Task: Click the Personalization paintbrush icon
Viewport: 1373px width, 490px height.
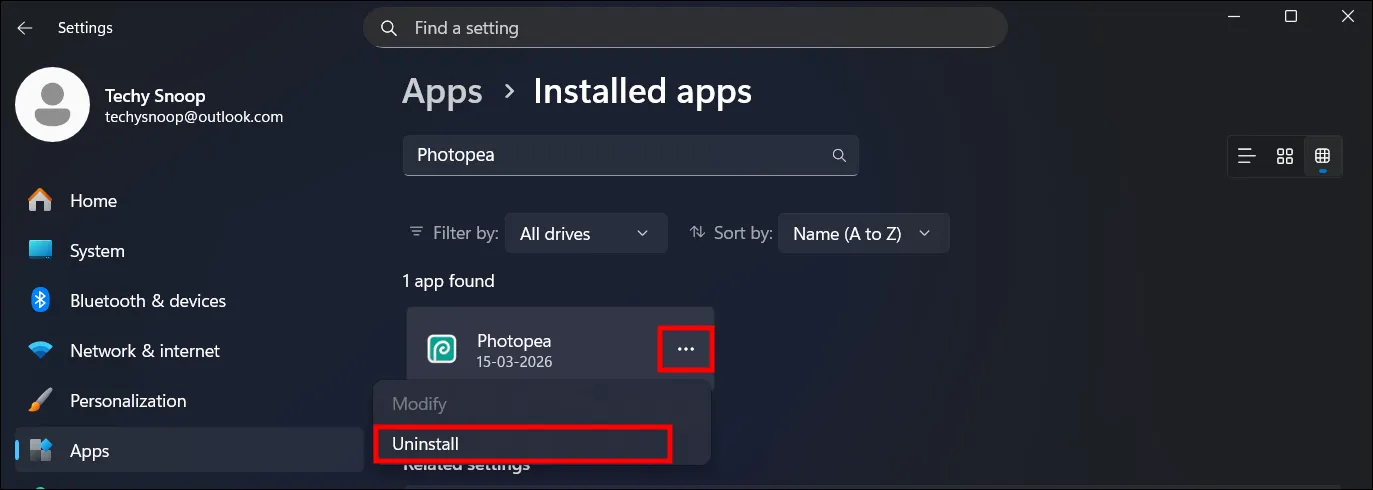Action: pos(40,401)
